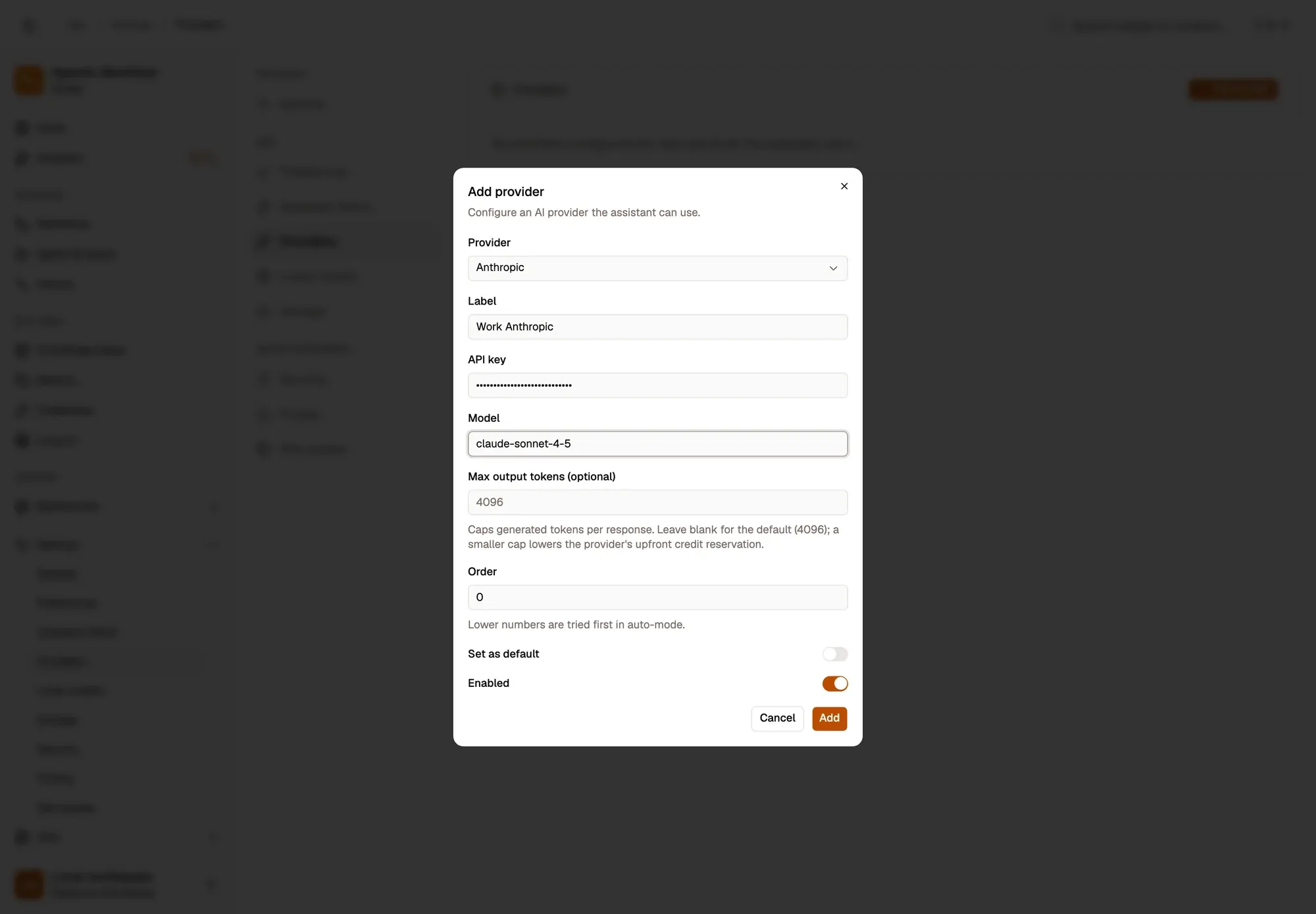Close the Add provider dialog with X
Viewport: 1316px width, 914px height.
click(844, 186)
